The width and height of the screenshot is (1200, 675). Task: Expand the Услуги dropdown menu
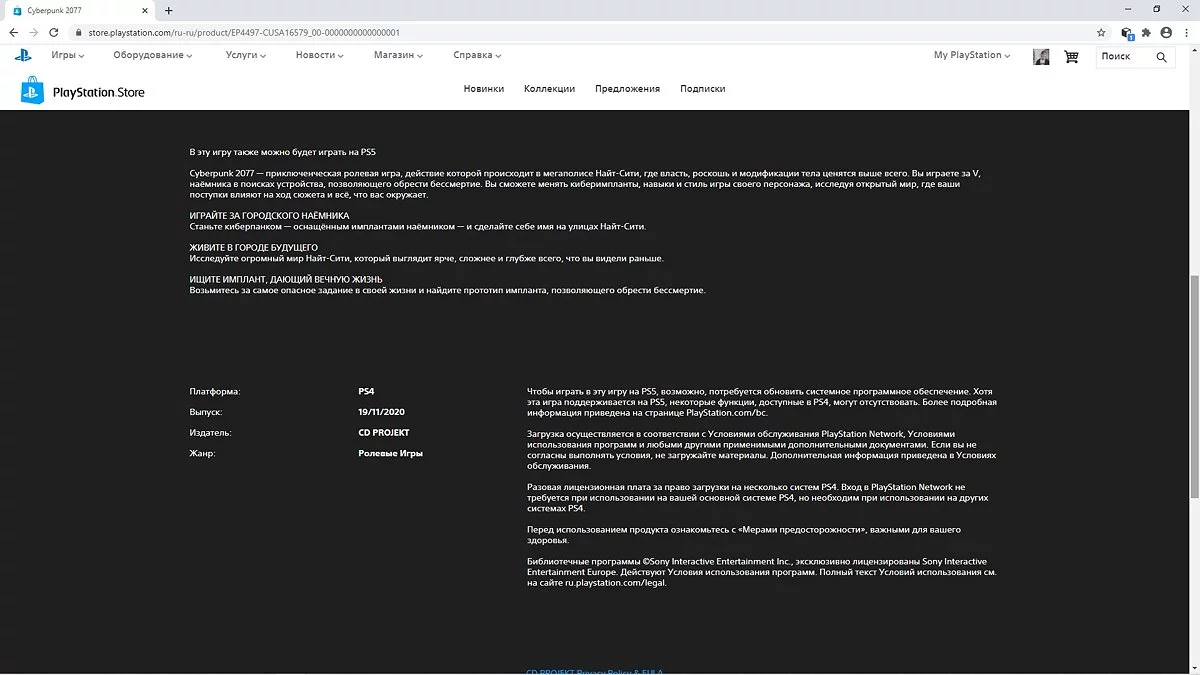click(x=246, y=55)
